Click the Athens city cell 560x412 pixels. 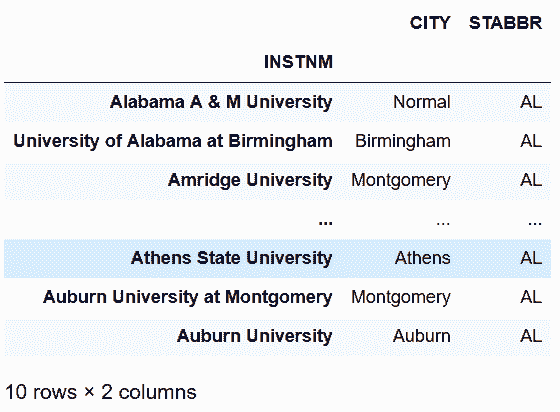tap(423, 258)
